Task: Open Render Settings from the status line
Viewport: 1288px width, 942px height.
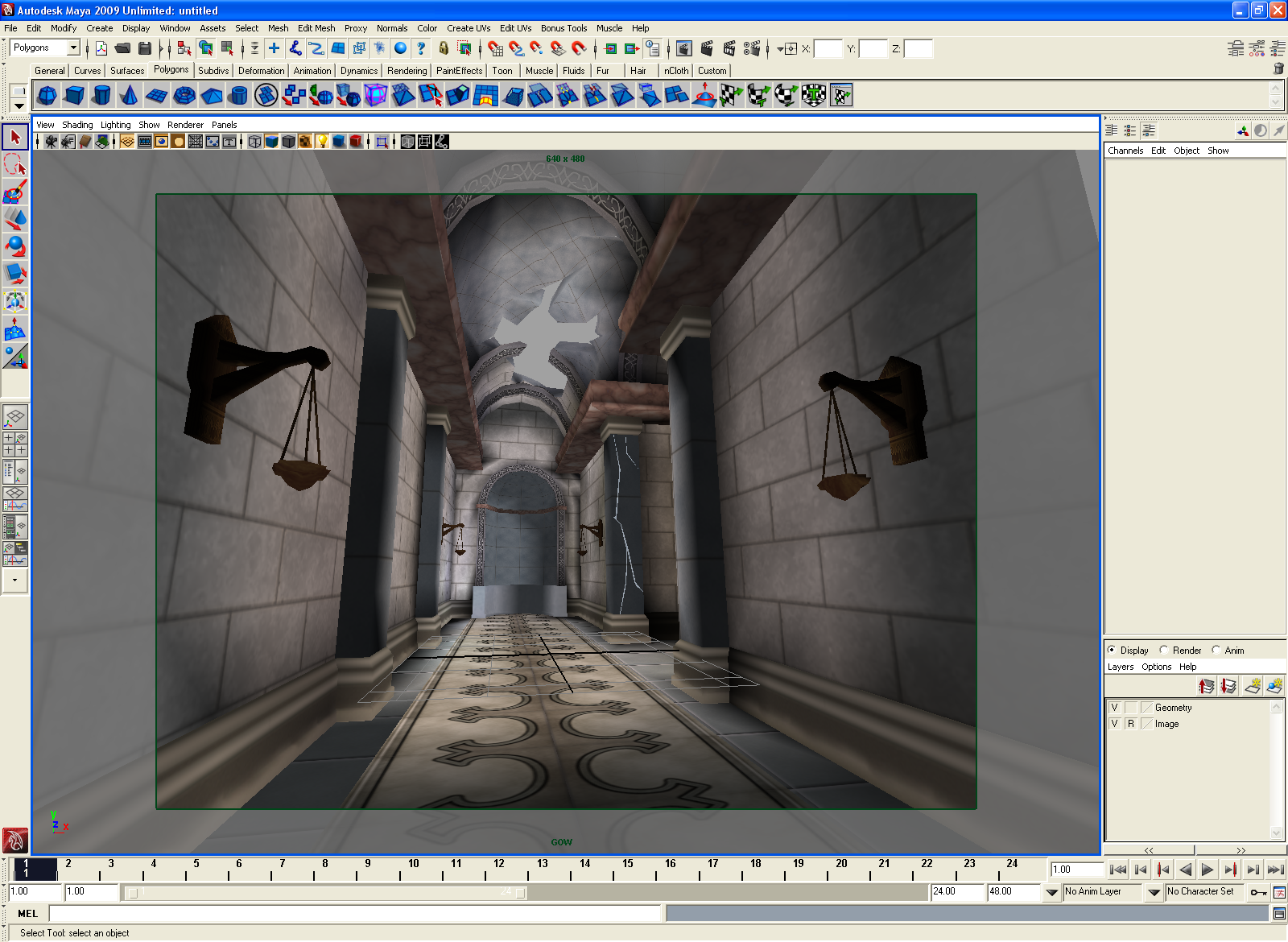Action: [x=752, y=48]
